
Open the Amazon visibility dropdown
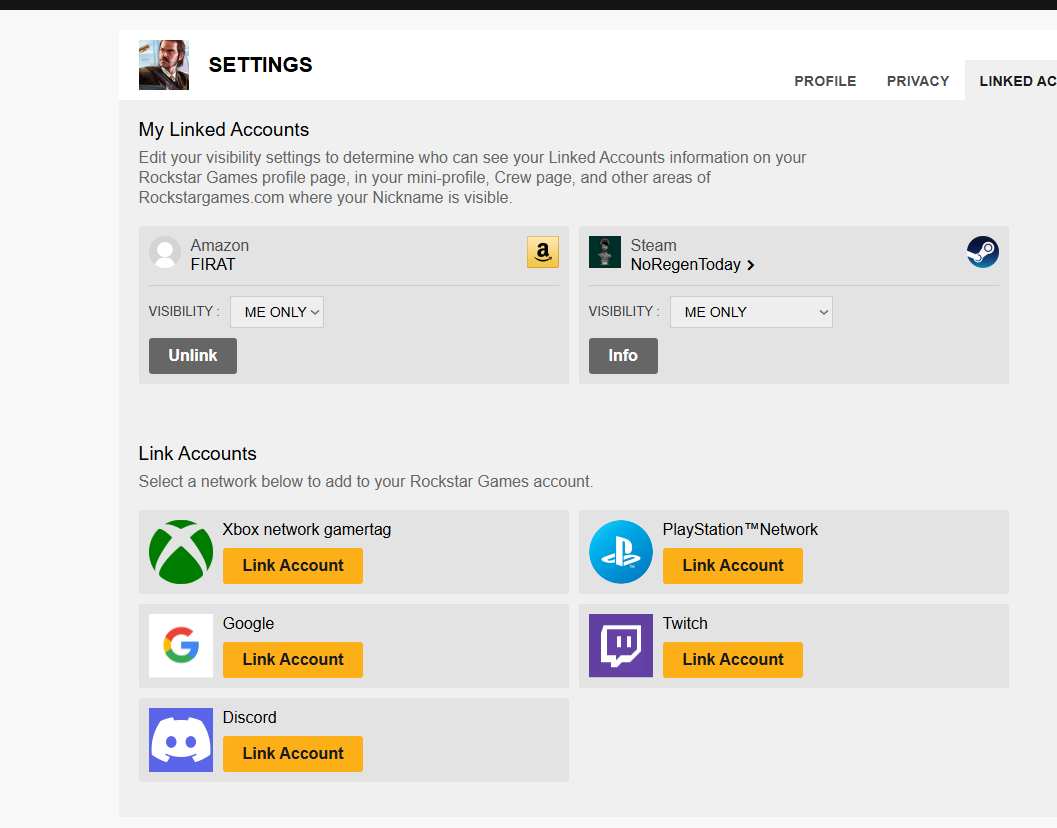277,312
